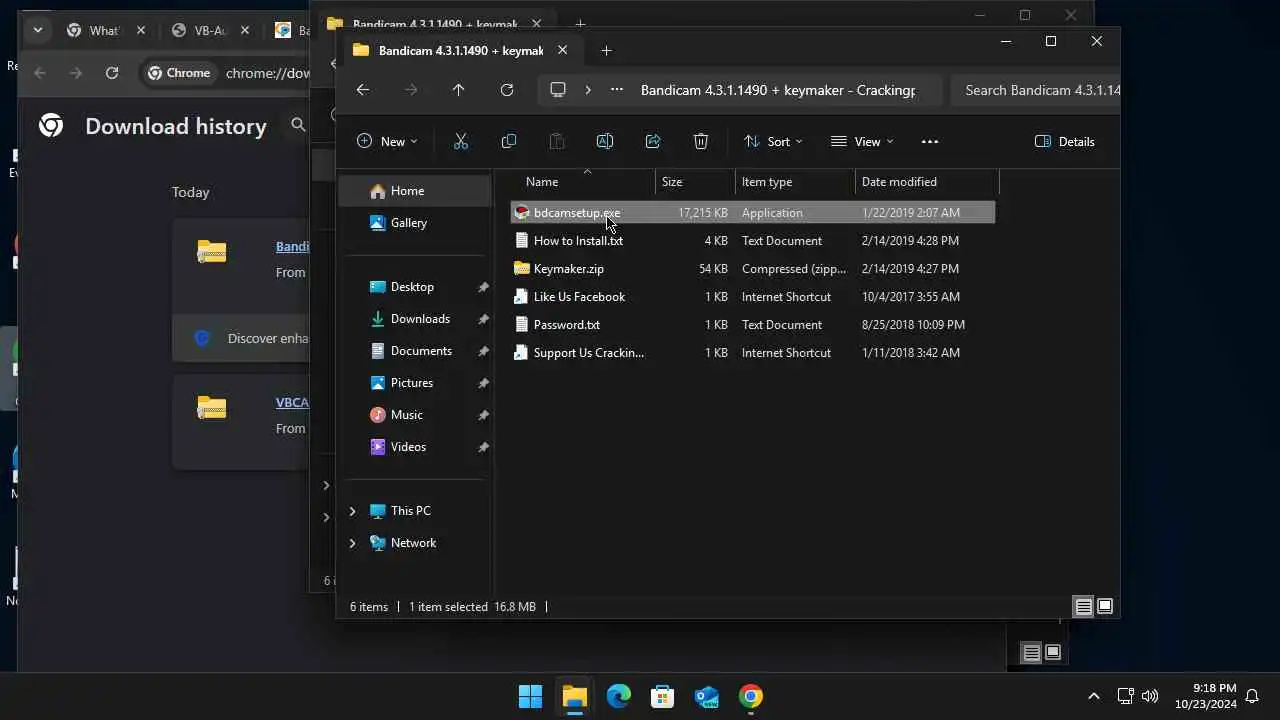This screenshot has width=1280, height=720.
Task: Open the Details pane
Action: pyautogui.click(x=1064, y=142)
